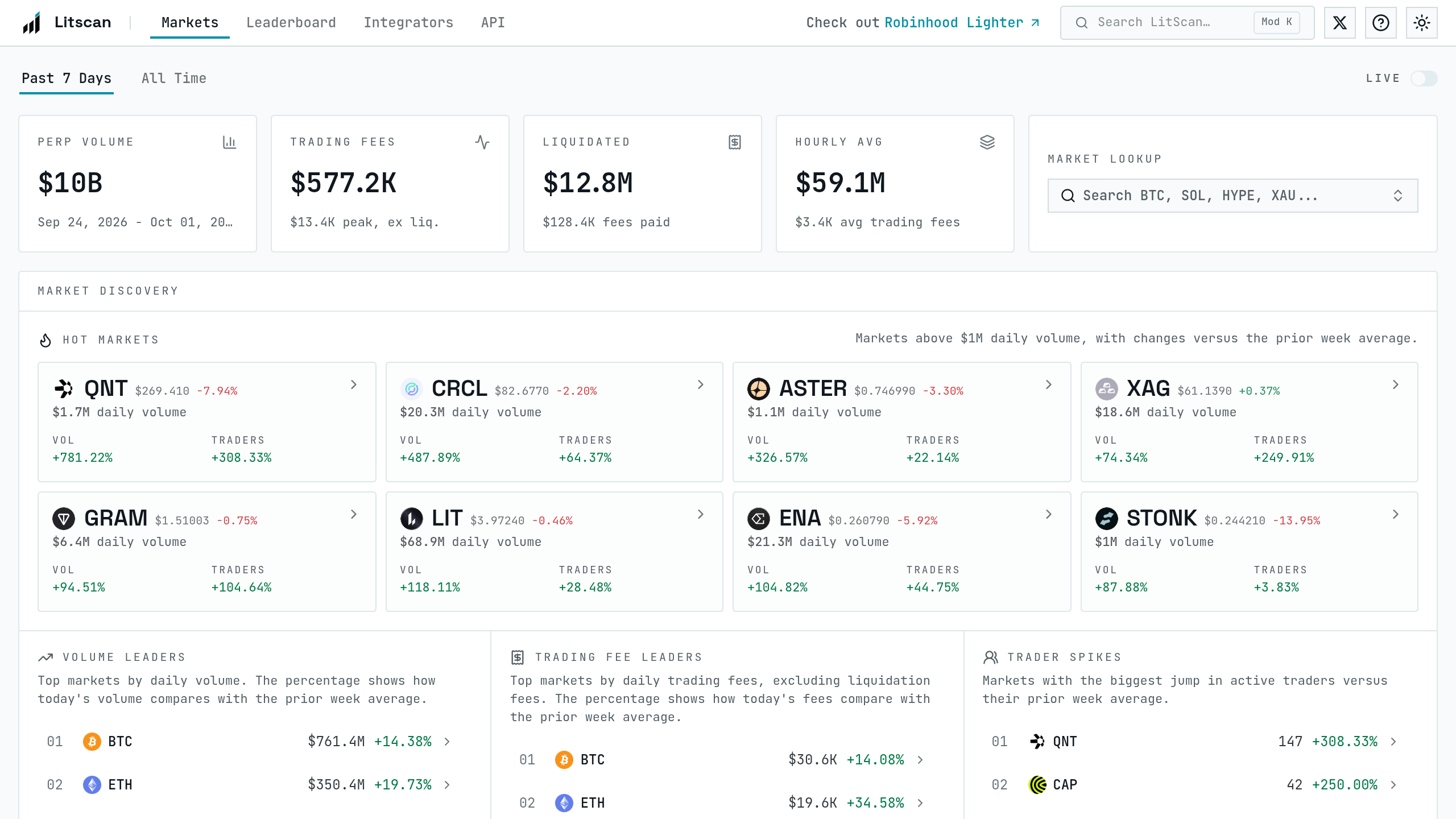Open the Market Lookup search combo box
This screenshot has height=819, width=1456.
coord(1232,196)
